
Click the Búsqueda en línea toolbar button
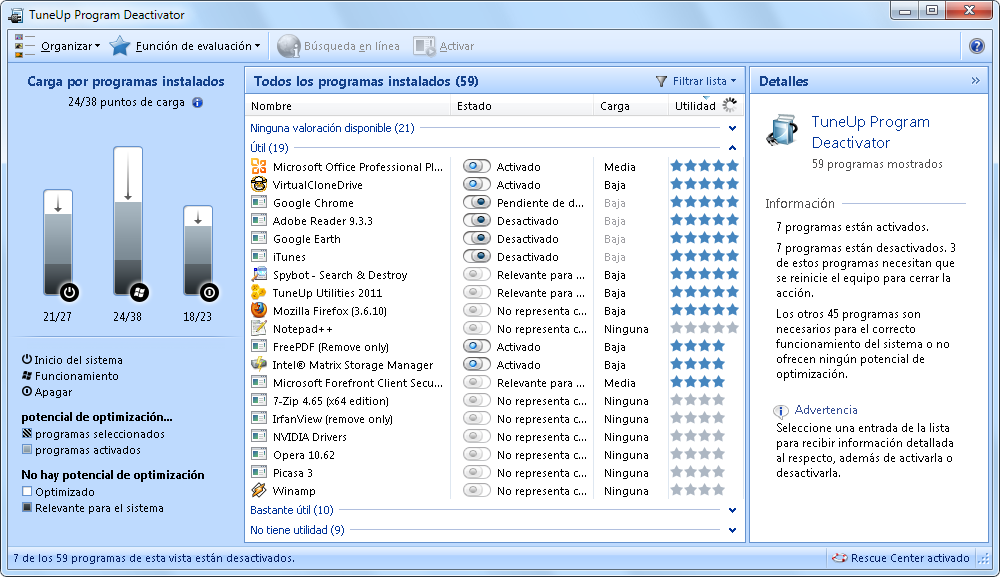[339, 46]
